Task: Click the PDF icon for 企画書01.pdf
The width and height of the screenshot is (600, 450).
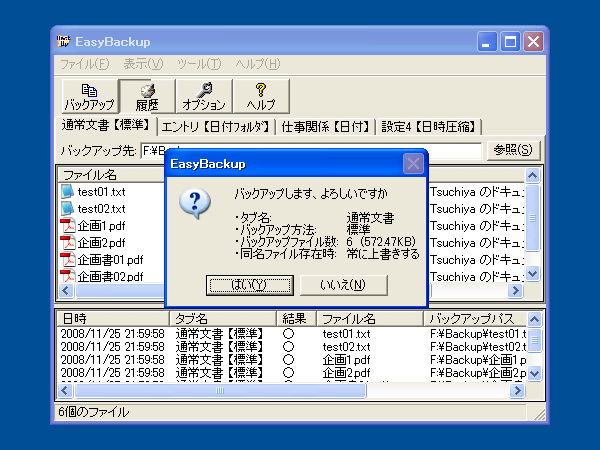Action: click(x=68, y=259)
